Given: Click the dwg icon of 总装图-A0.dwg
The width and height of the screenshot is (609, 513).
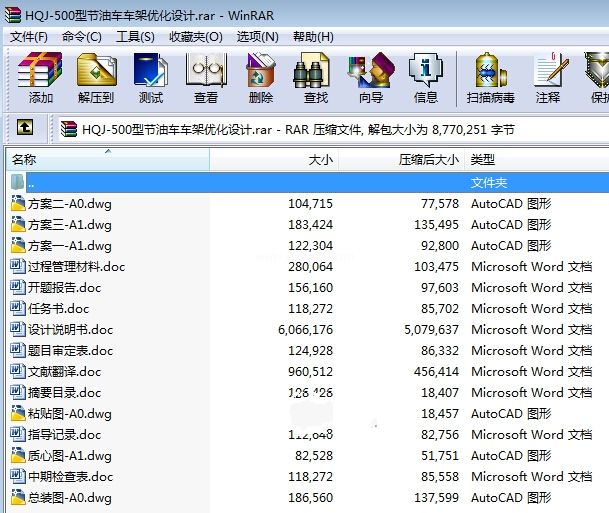Looking at the screenshot, I should click(x=18, y=497).
